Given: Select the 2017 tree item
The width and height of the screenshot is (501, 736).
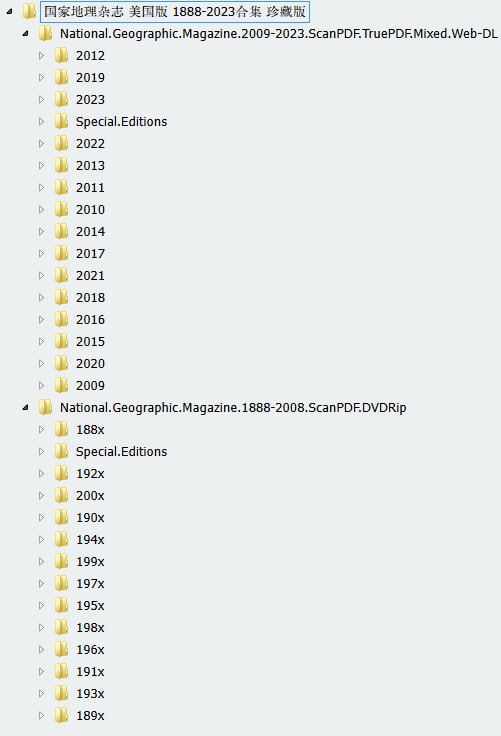Looking at the screenshot, I should (90, 253).
